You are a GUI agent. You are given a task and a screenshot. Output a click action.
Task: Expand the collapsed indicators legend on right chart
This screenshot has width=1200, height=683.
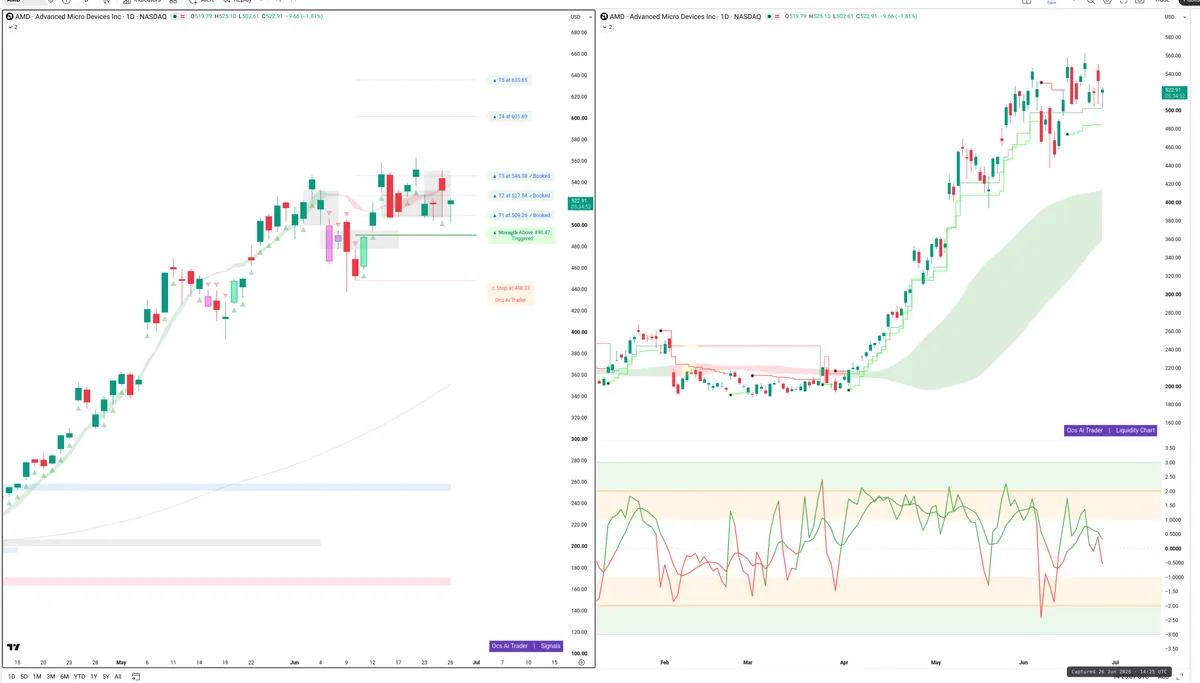coord(607,27)
